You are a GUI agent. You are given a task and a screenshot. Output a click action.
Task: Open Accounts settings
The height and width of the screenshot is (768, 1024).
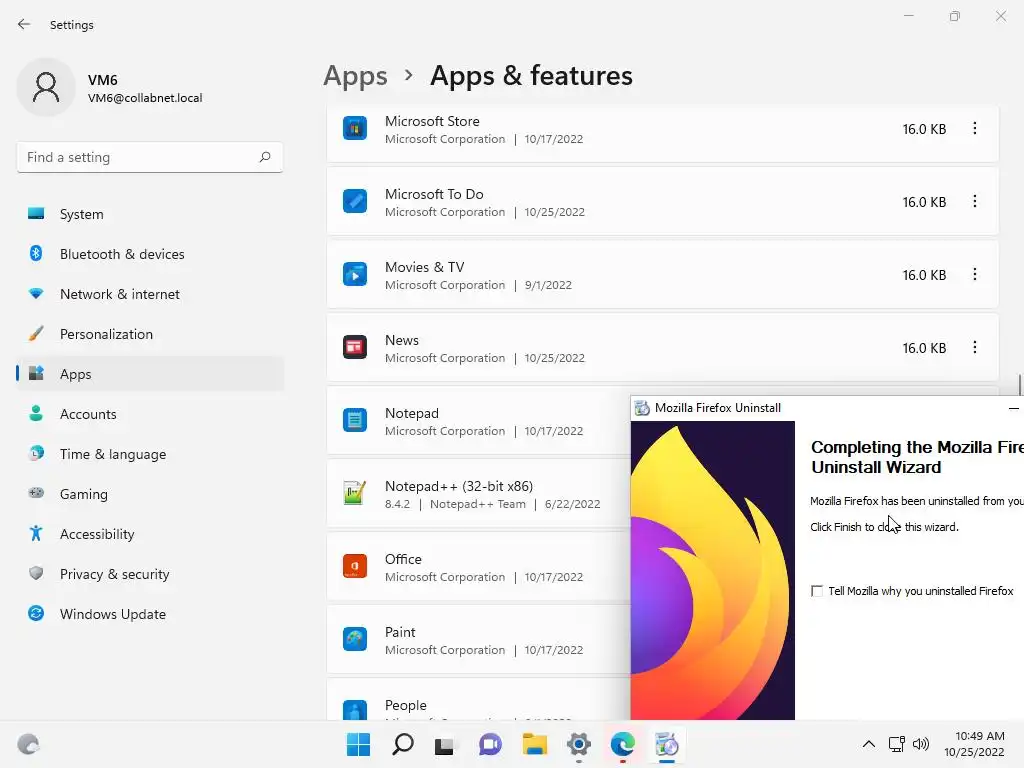pyautogui.click(x=150, y=414)
